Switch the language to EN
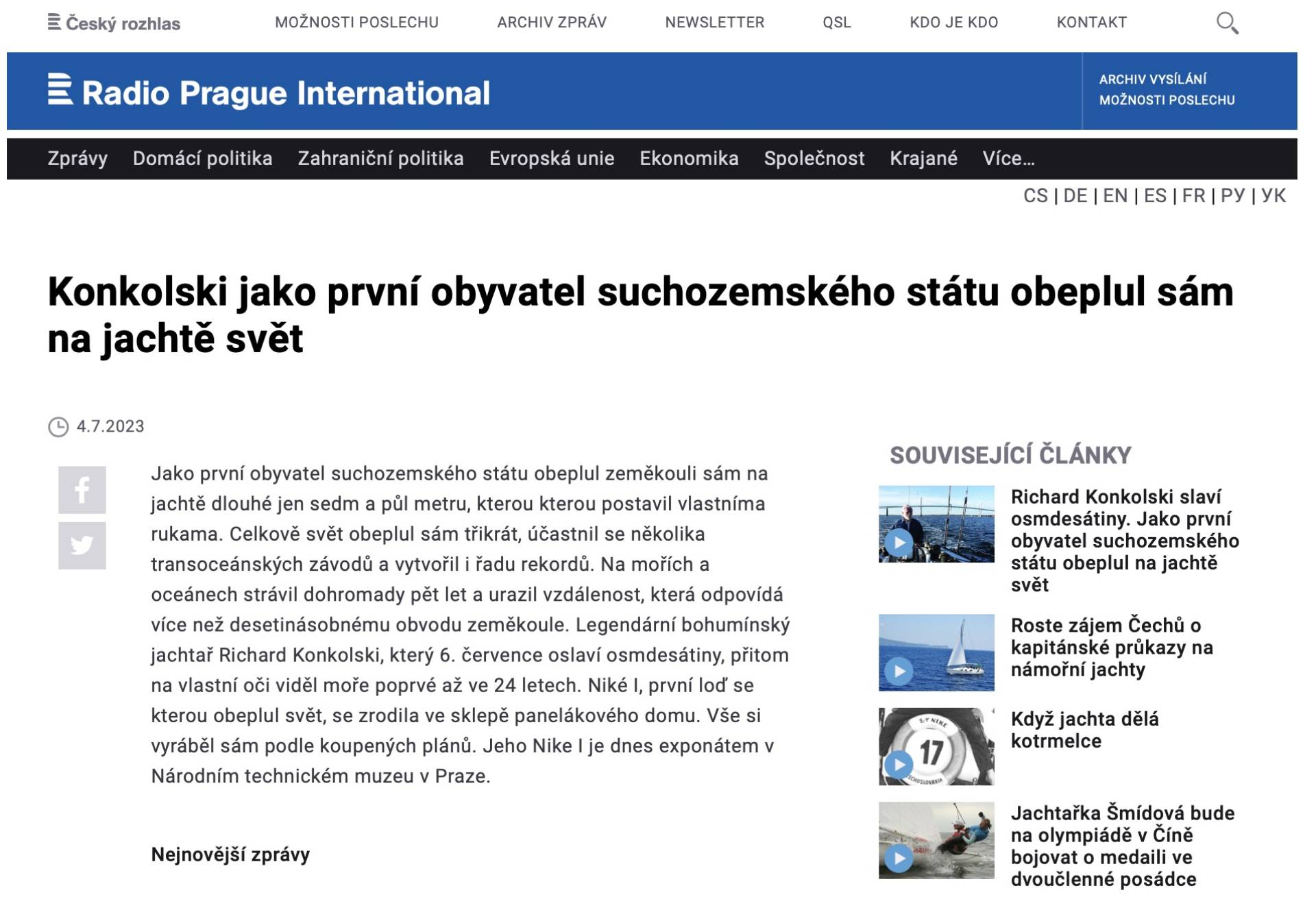Image resolution: width=1316 pixels, height=912 pixels. coord(1114,196)
